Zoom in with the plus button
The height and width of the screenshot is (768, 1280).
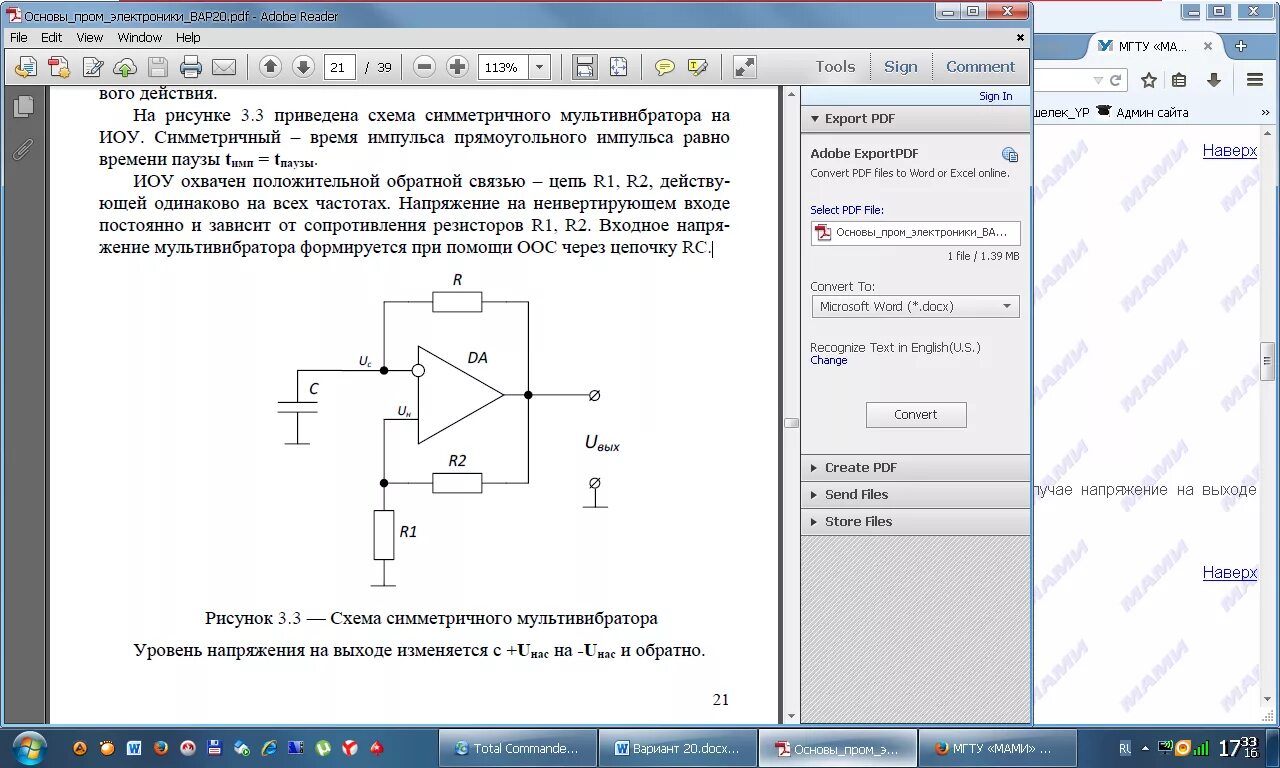coord(457,67)
